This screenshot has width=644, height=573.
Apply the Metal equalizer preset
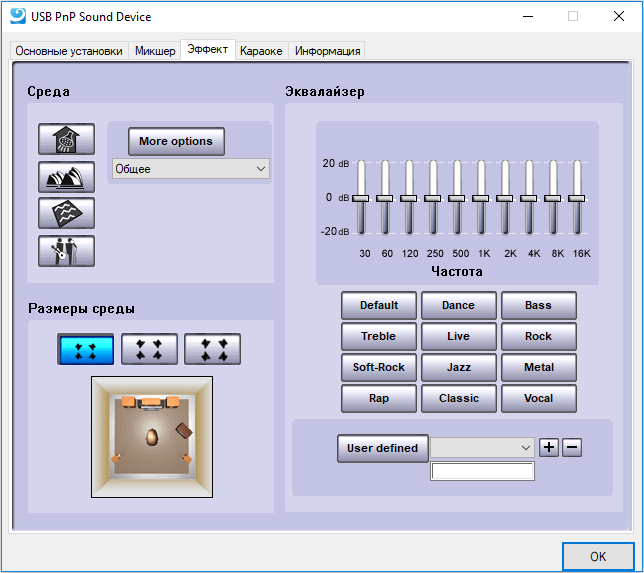tap(538, 367)
